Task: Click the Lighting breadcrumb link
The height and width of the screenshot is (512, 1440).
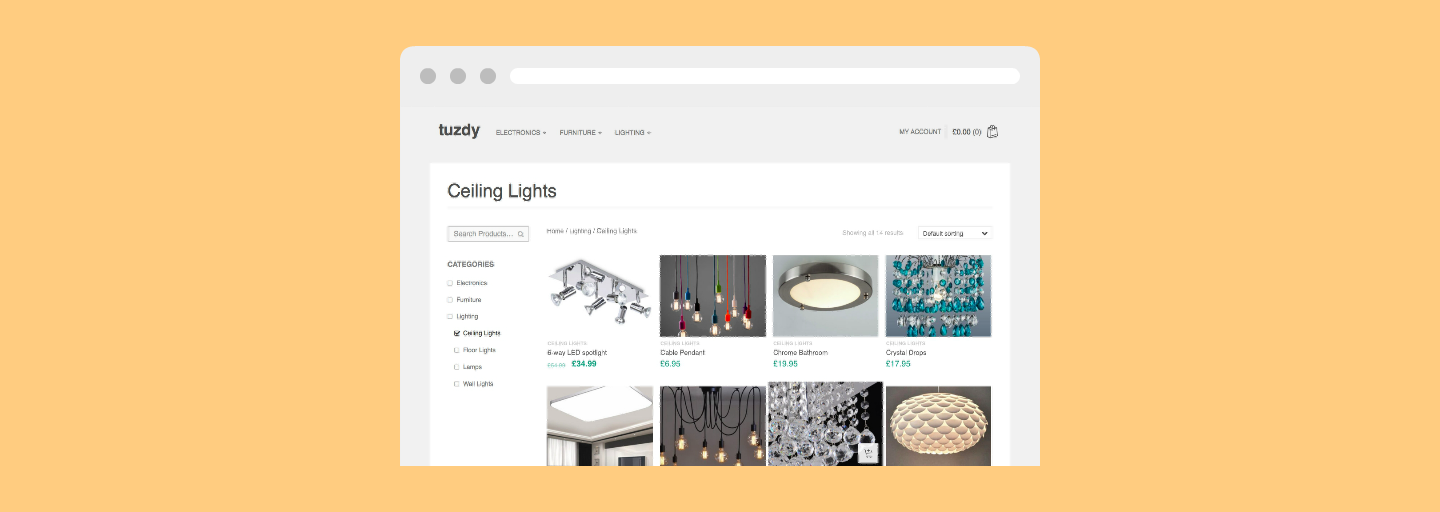Action: click(580, 231)
